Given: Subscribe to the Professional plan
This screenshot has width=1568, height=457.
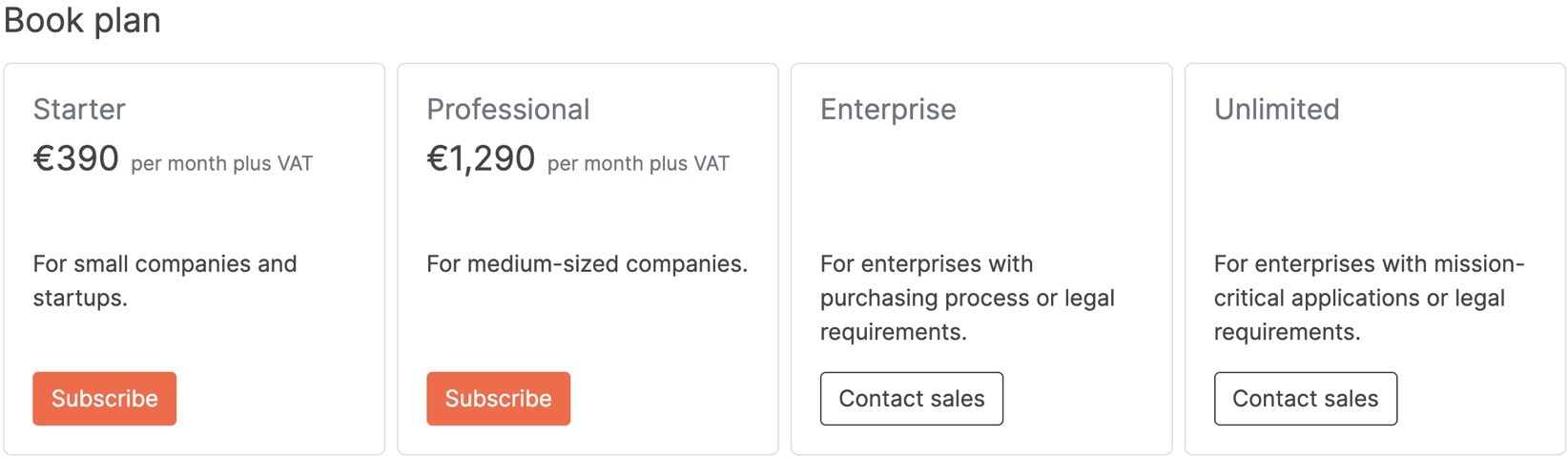Looking at the screenshot, I should coord(498,399).
